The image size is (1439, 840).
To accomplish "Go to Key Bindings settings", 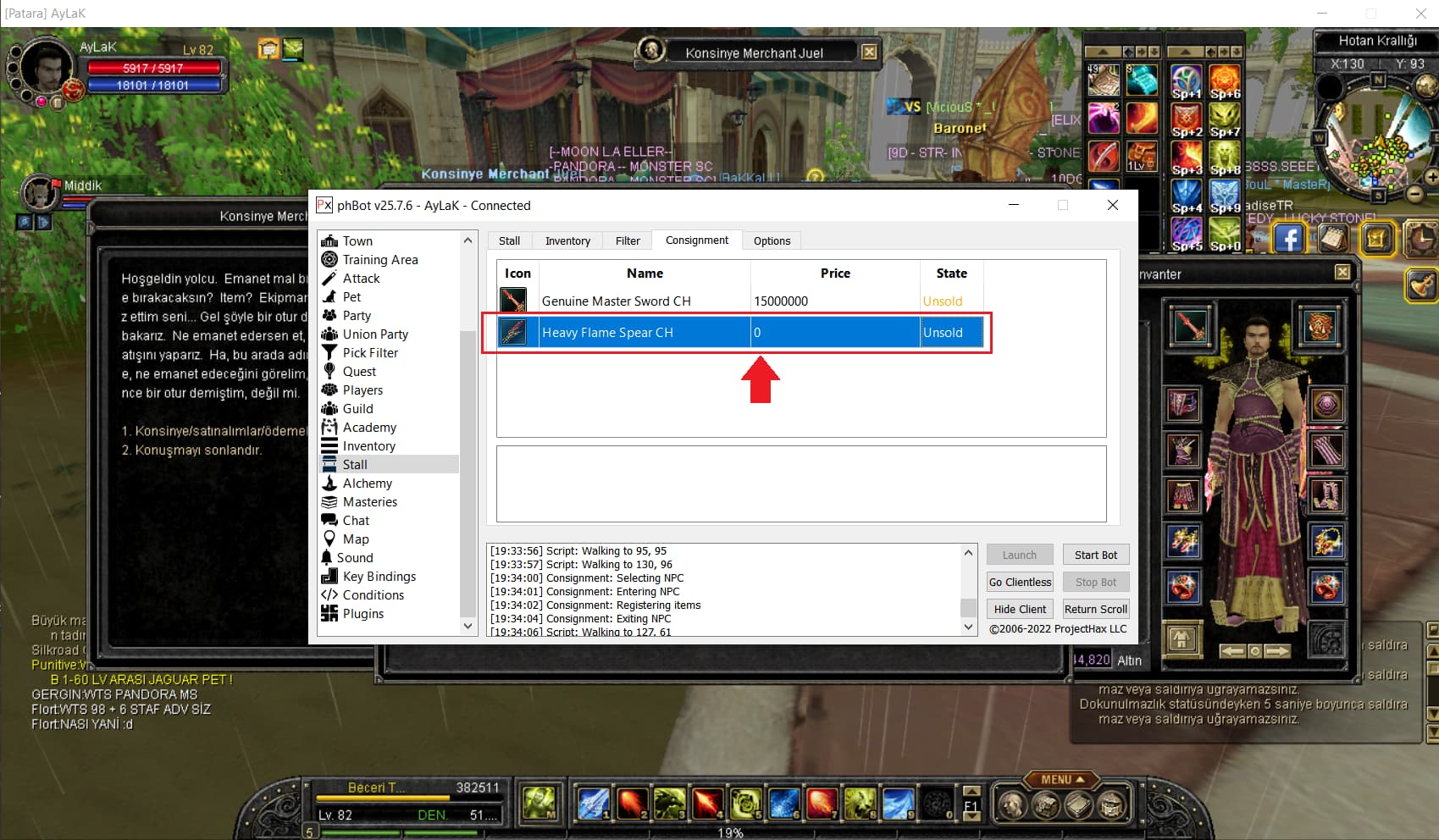I will (379, 577).
